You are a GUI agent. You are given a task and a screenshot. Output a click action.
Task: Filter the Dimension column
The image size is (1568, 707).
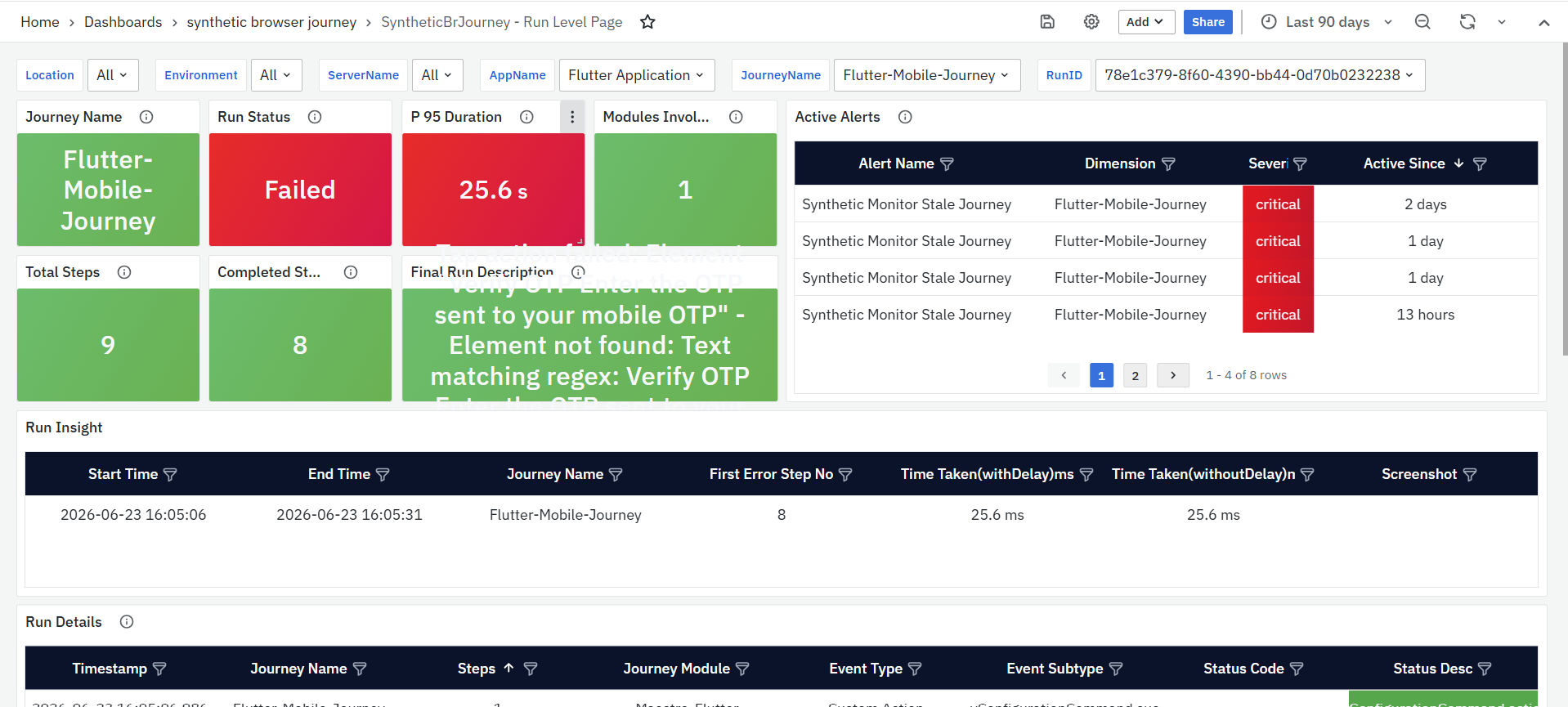pyautogui.click(x=1168, y=164)
